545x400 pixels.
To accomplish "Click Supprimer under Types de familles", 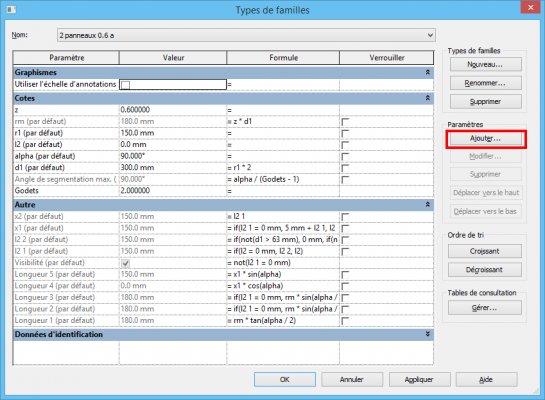I will pyautogui.click(x=486, y=101).
